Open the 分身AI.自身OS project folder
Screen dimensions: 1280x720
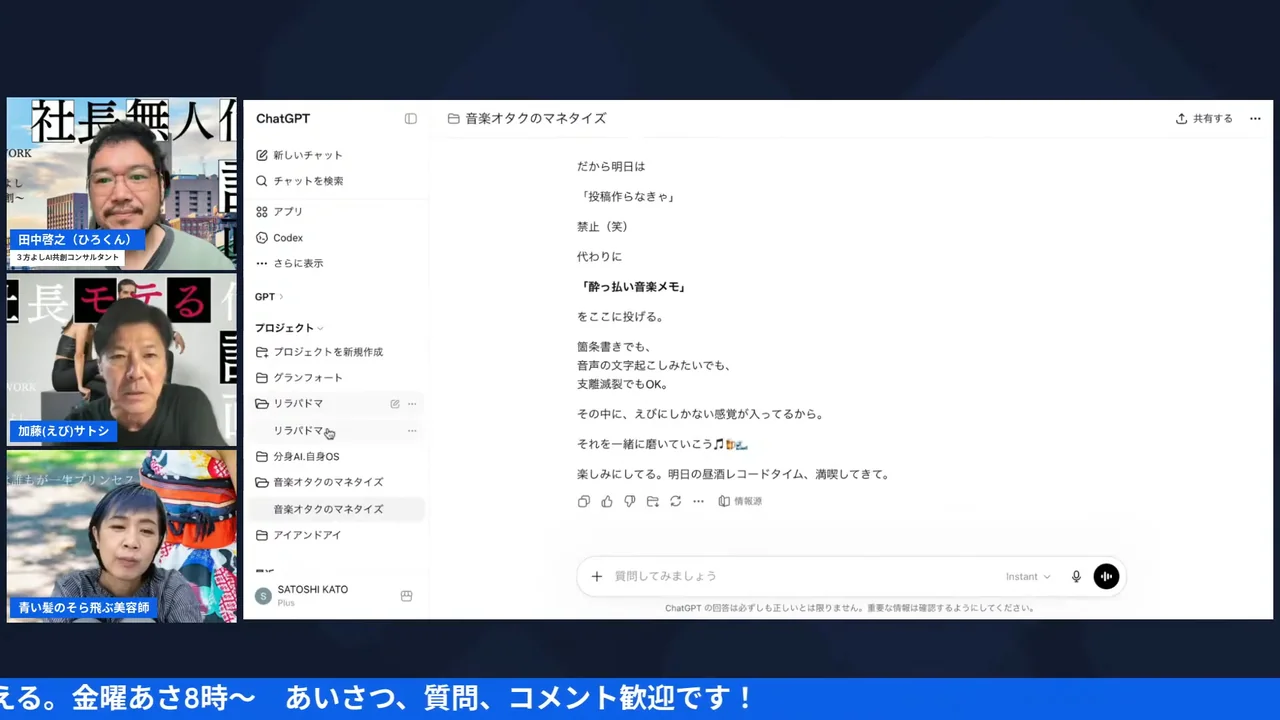297,457
